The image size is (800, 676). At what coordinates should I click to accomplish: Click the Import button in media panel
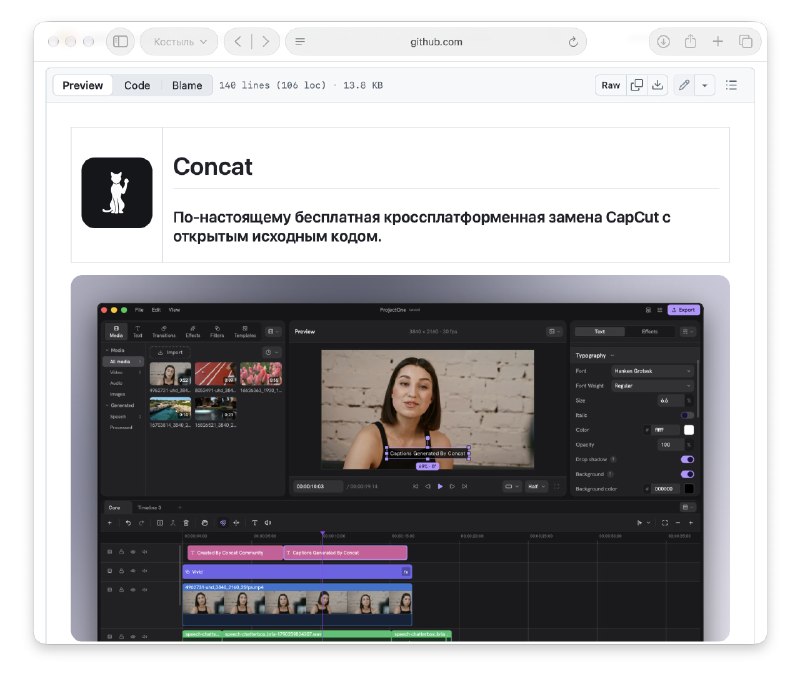pyautogui.click(x=170, y=352)
